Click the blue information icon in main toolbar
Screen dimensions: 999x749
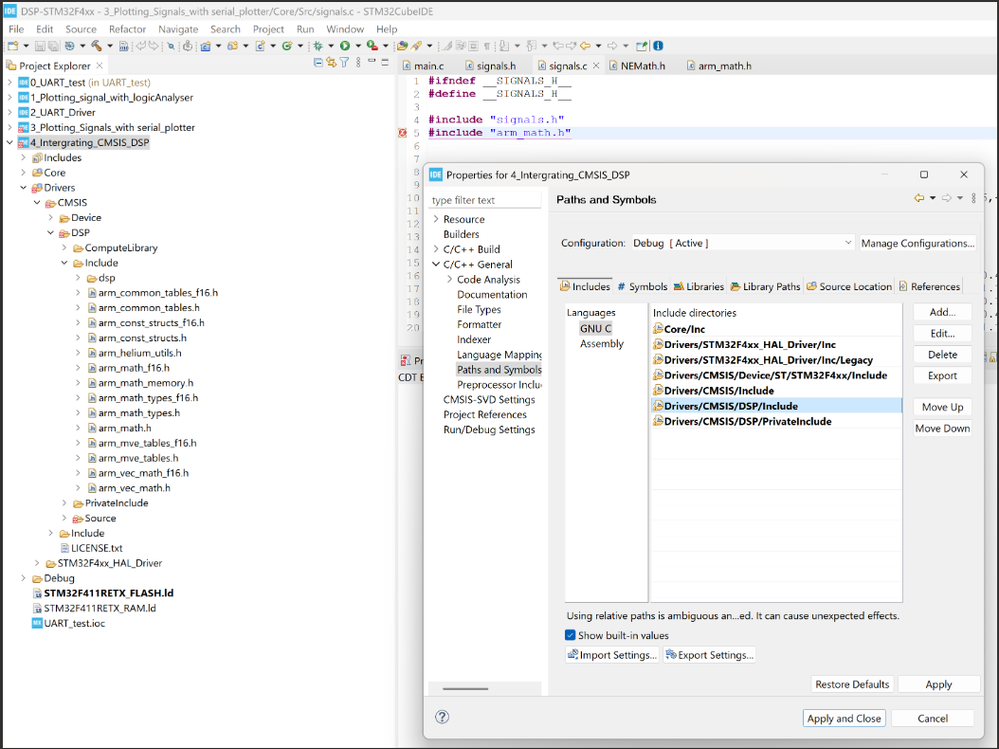tap(658, 46)
